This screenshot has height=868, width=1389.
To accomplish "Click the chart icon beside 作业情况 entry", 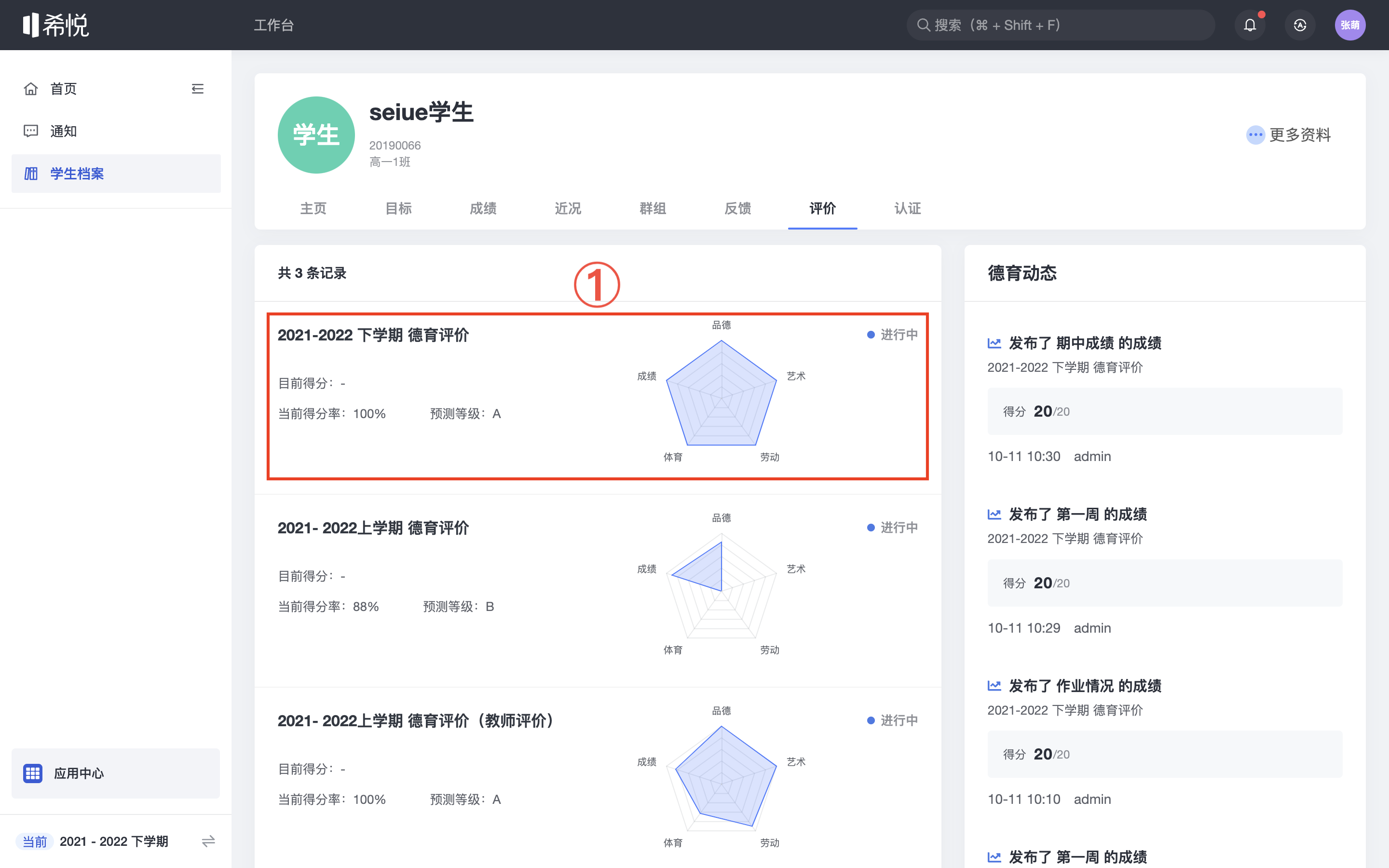I will coord(994,685).
